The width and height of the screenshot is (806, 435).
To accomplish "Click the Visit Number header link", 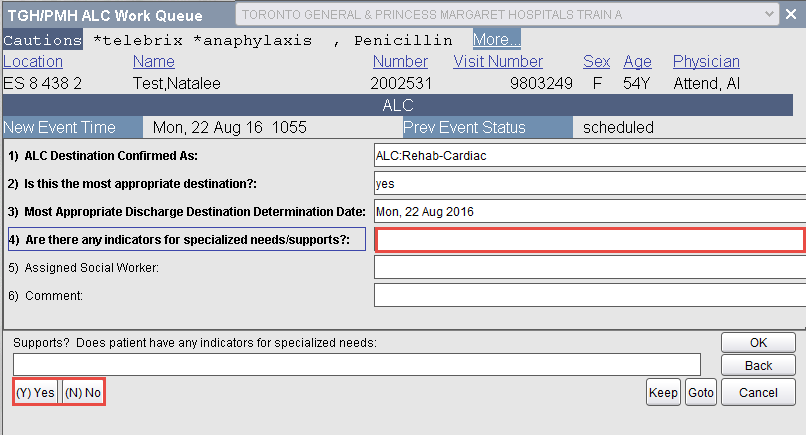I will [498, 62].
